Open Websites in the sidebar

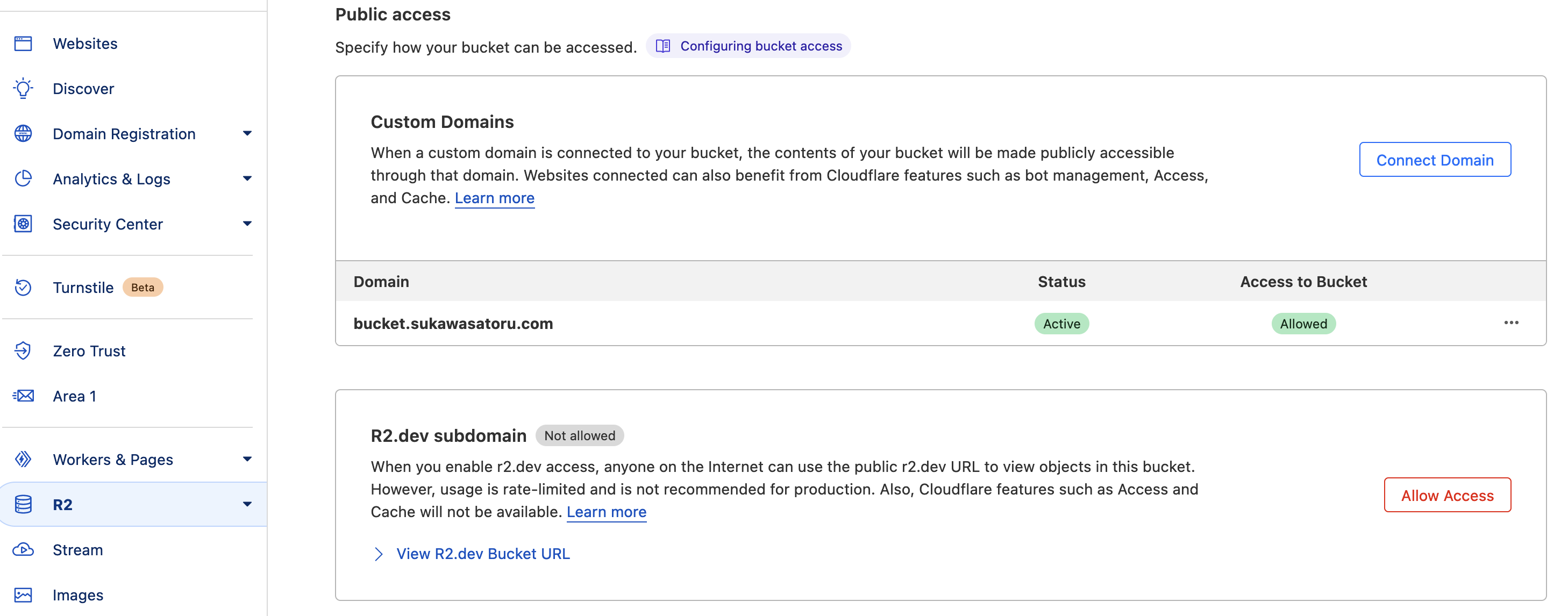click(85, 43)
